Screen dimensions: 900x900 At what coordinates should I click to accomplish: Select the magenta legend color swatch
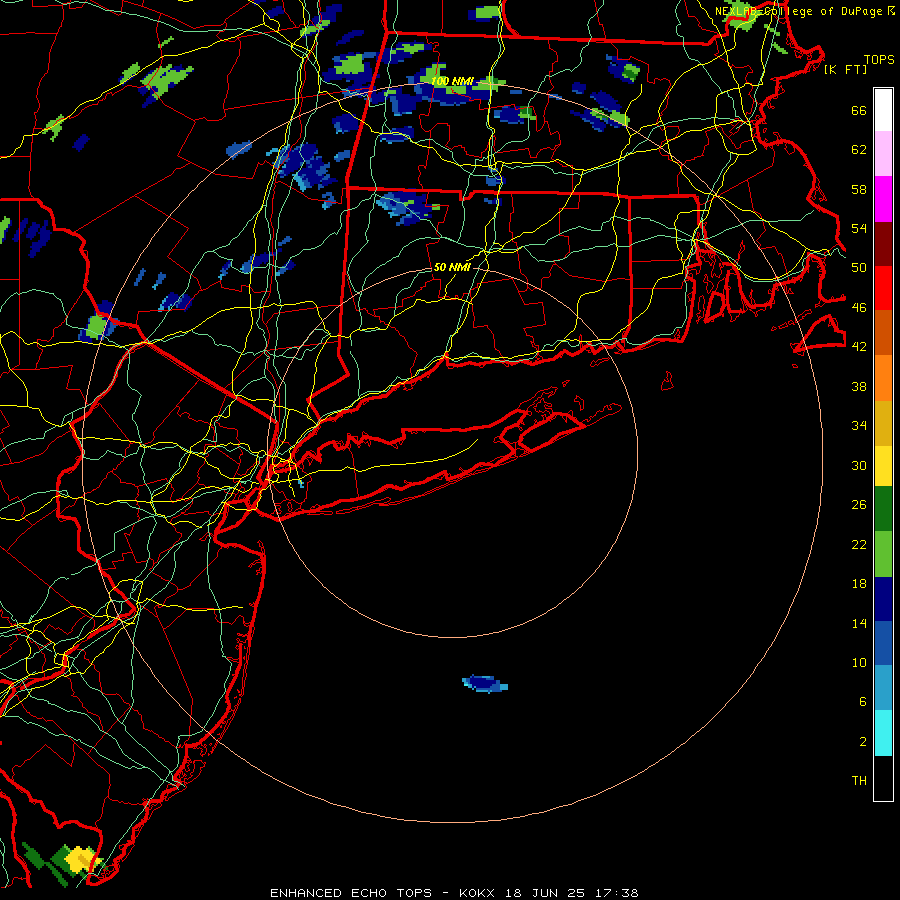883,199
